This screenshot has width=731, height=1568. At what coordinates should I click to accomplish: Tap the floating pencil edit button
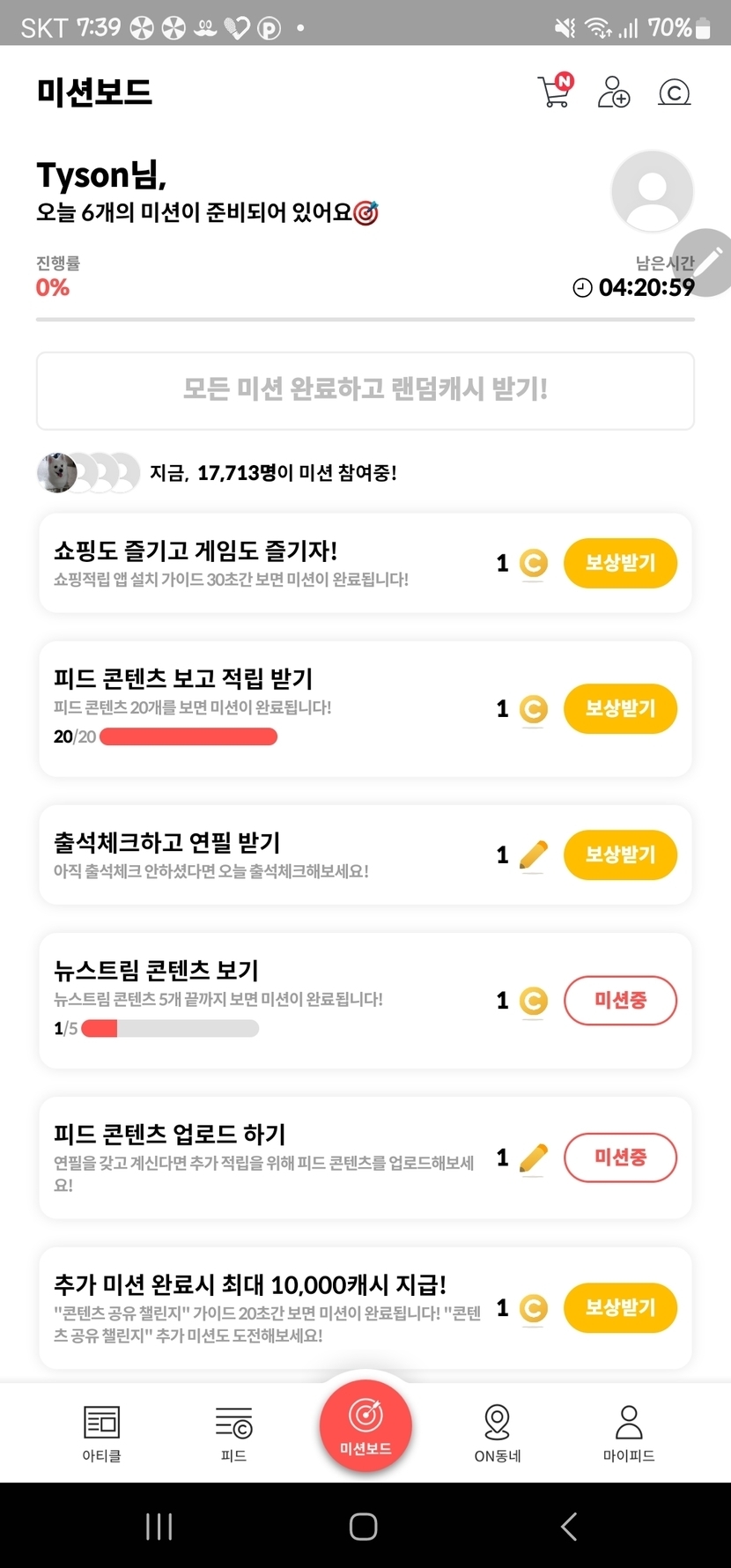(707, 262)
